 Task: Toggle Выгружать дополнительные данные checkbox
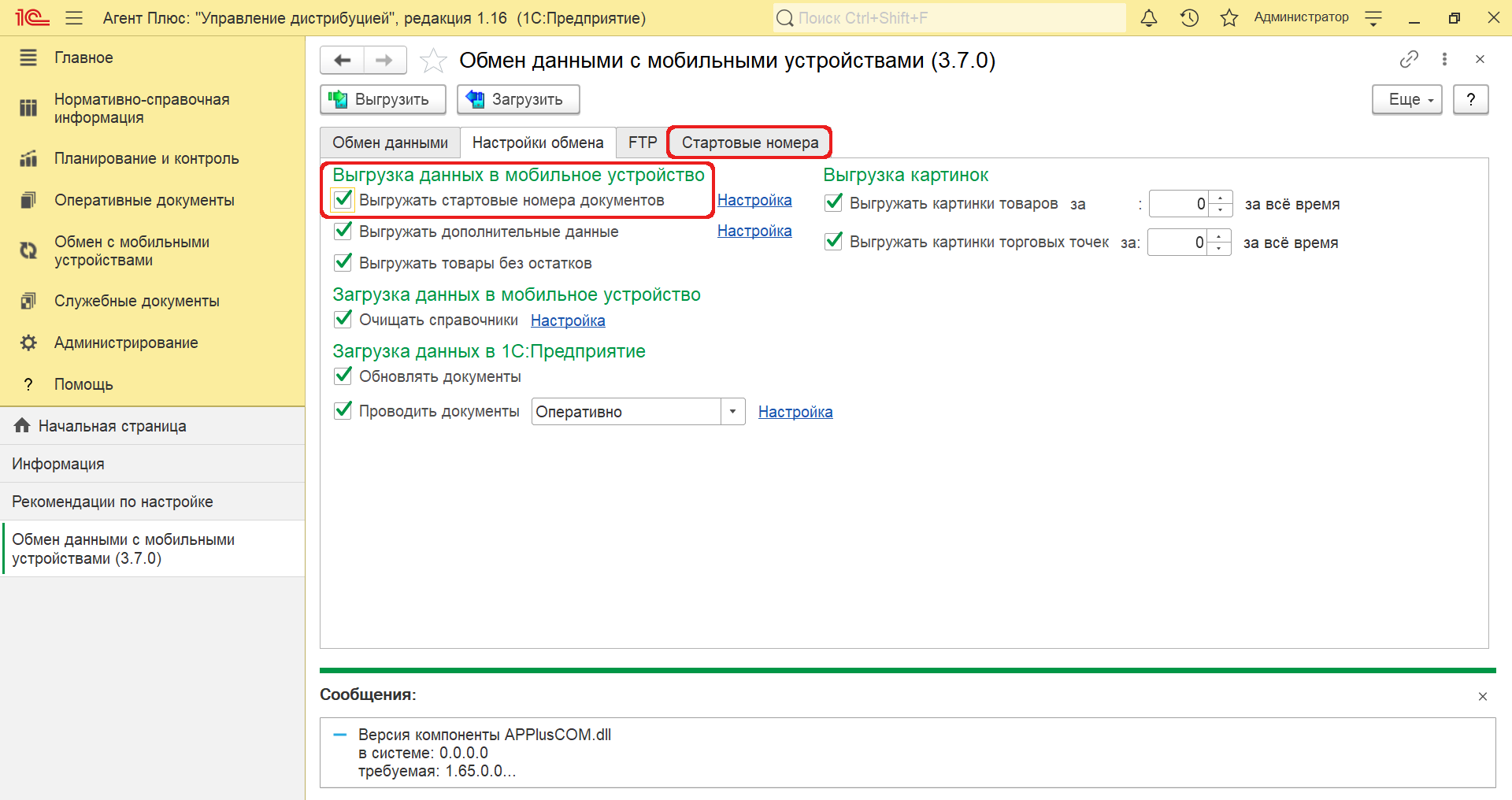(x=343, y=231)
